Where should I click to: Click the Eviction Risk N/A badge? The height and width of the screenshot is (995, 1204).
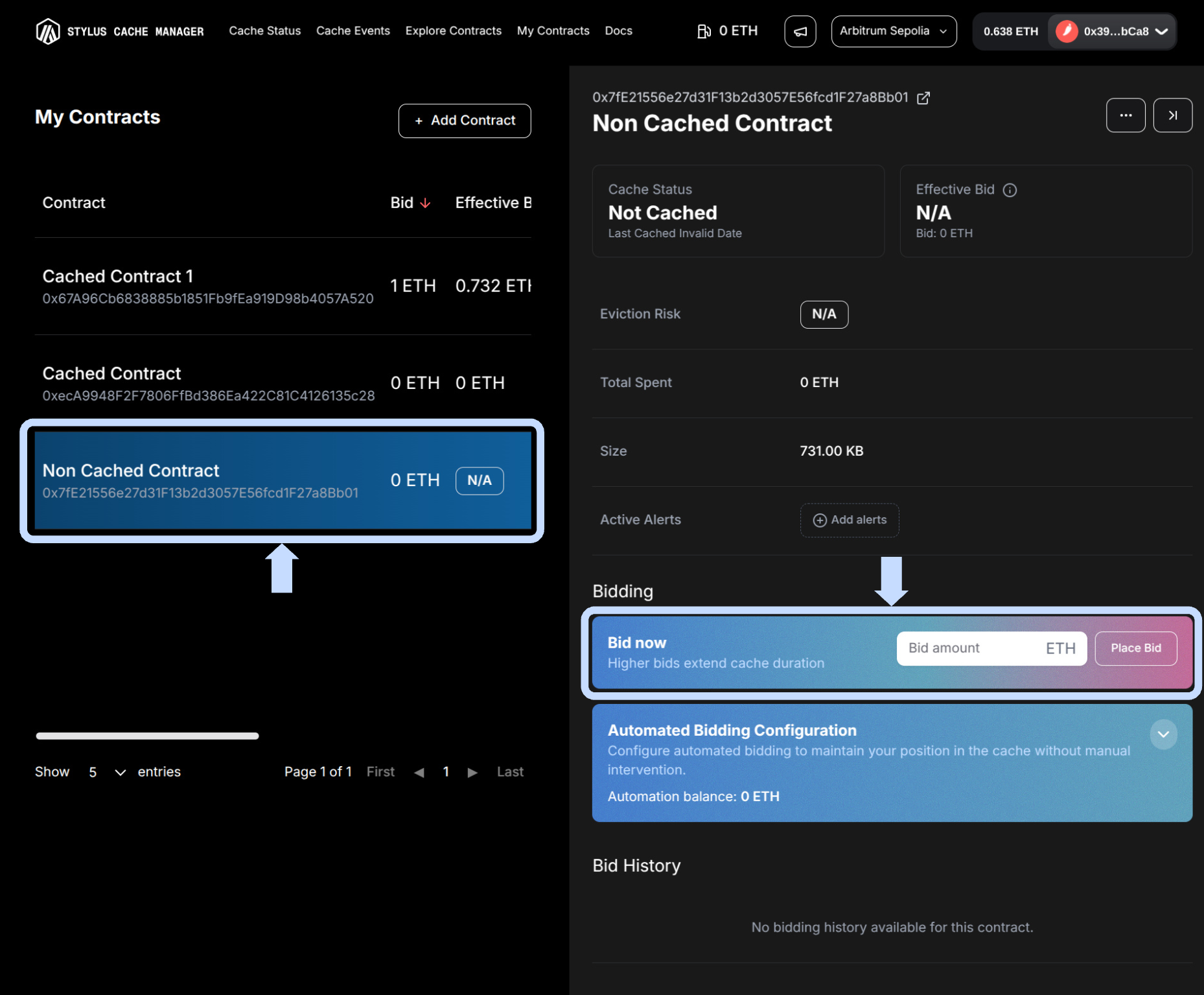824,314
